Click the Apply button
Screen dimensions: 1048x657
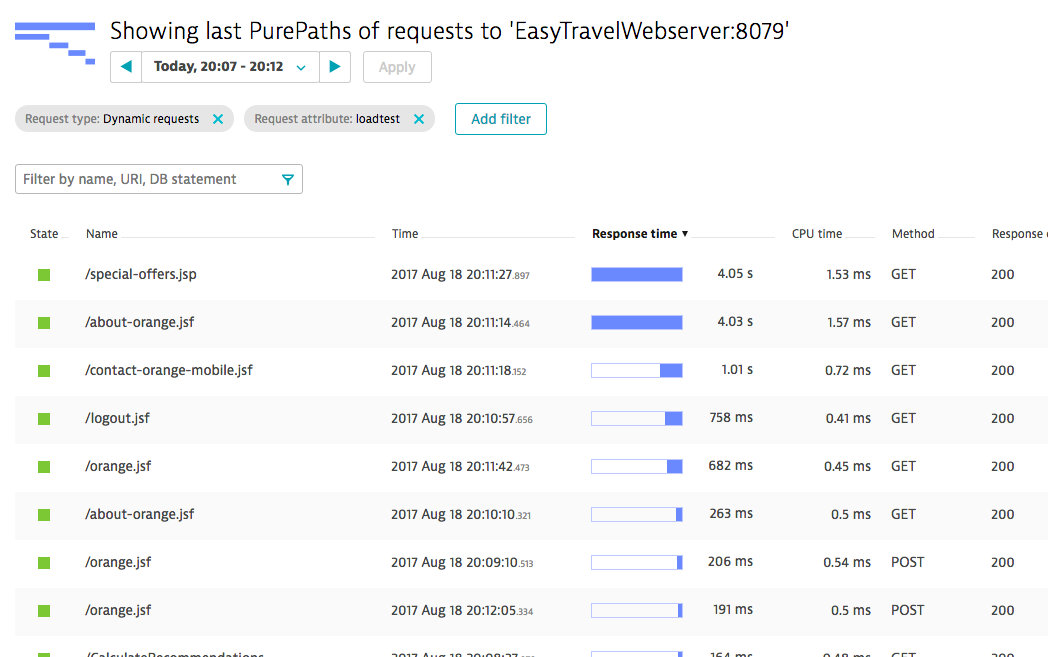point(397,67)
